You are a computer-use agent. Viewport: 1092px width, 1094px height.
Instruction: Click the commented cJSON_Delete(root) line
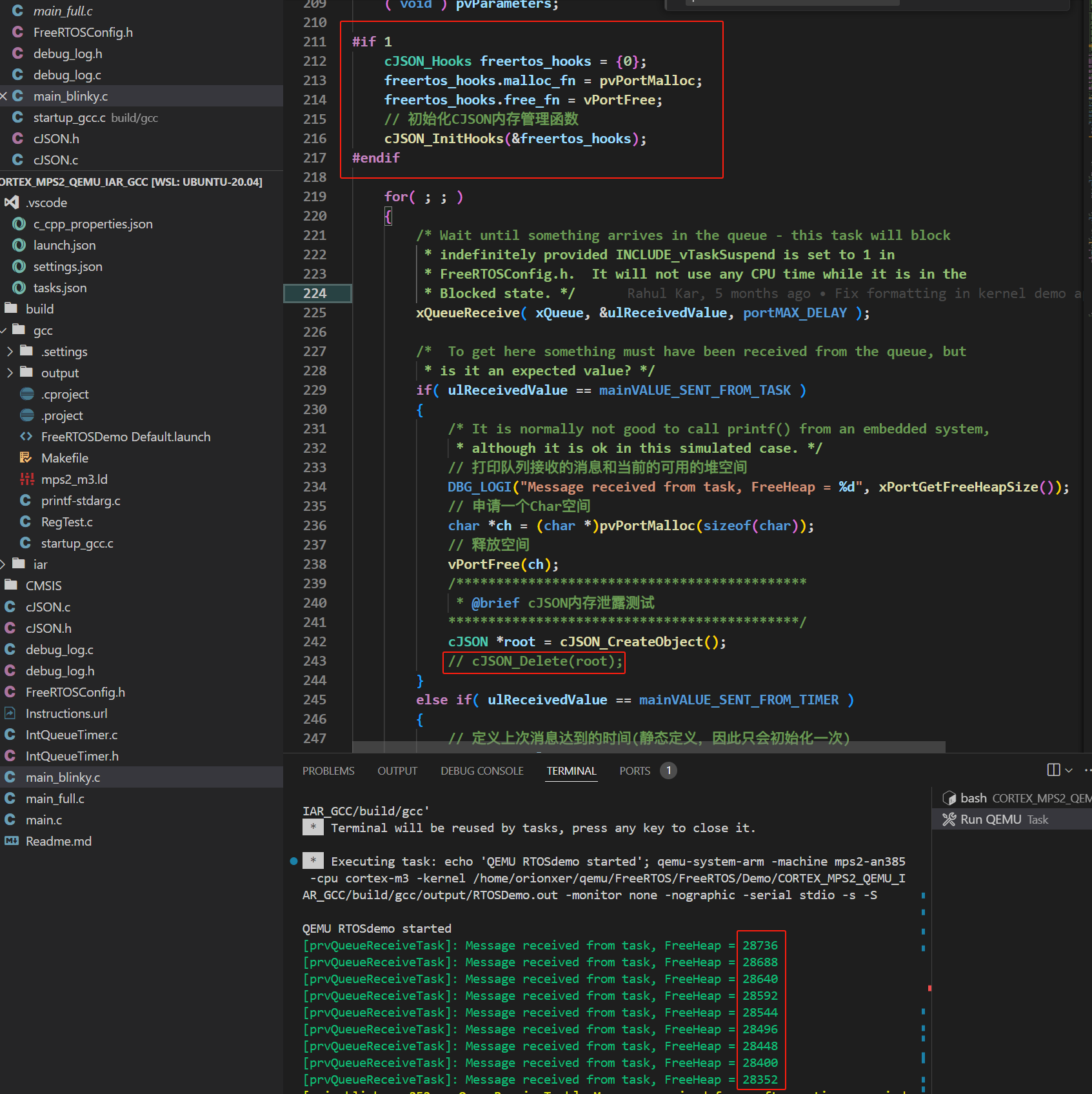pyautogui.click(x=534, y=661)
